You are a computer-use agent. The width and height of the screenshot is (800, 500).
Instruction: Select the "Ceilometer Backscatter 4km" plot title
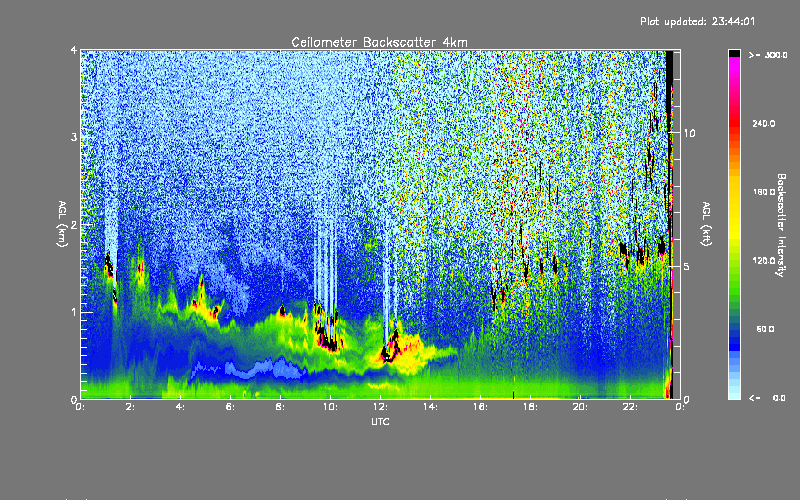(x=379, y=42)
